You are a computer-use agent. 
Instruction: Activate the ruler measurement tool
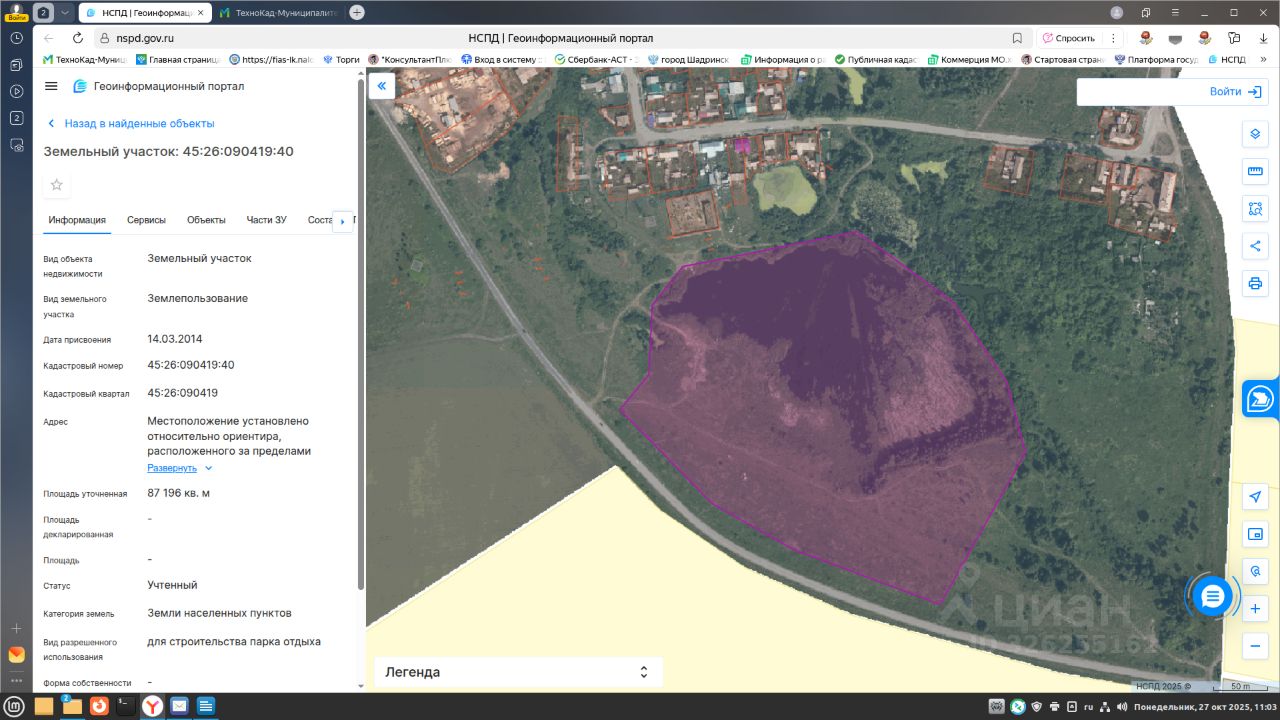(1255, 172)
